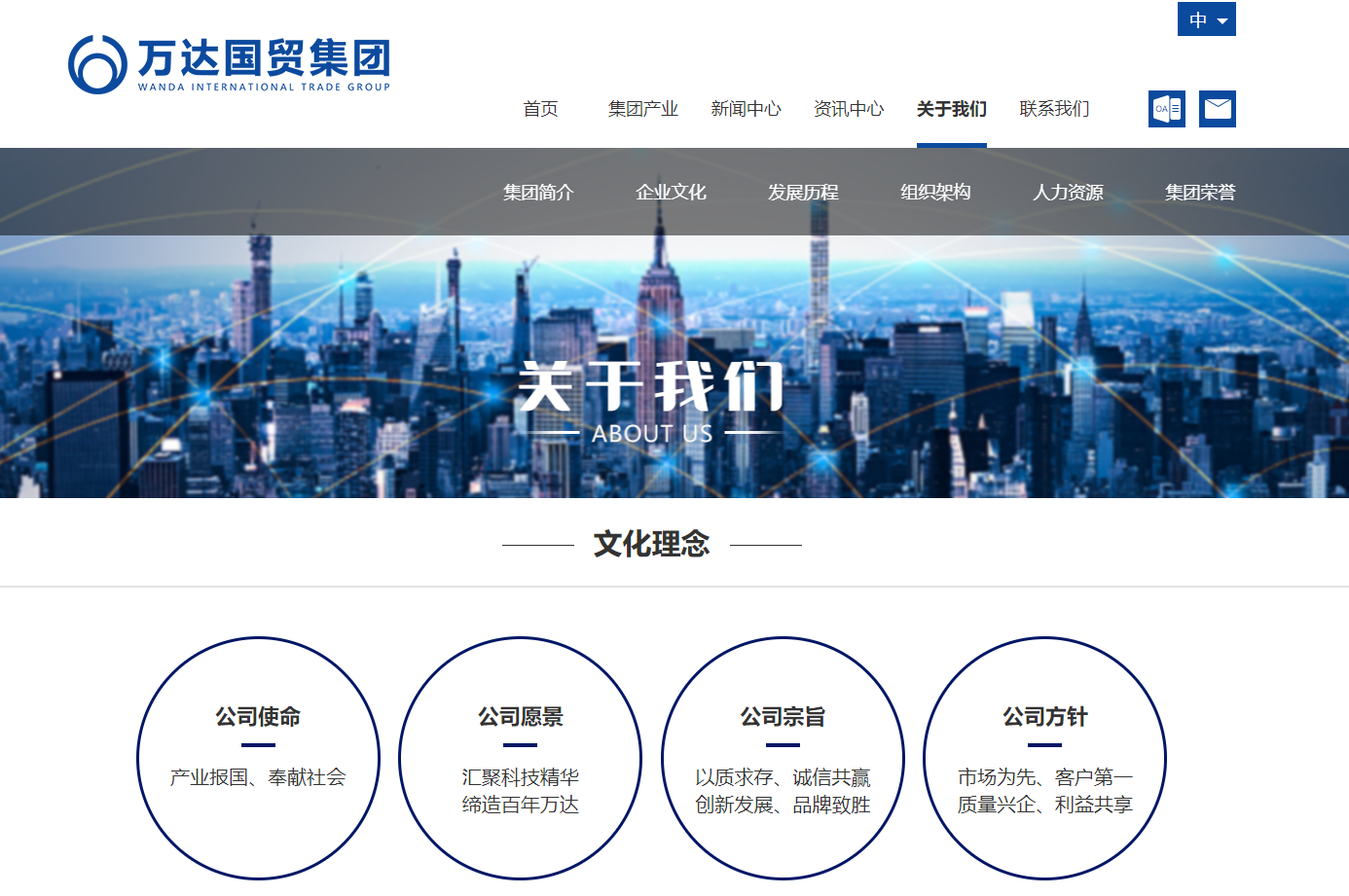Open the 集团简介 section

(x=537, y=192)
